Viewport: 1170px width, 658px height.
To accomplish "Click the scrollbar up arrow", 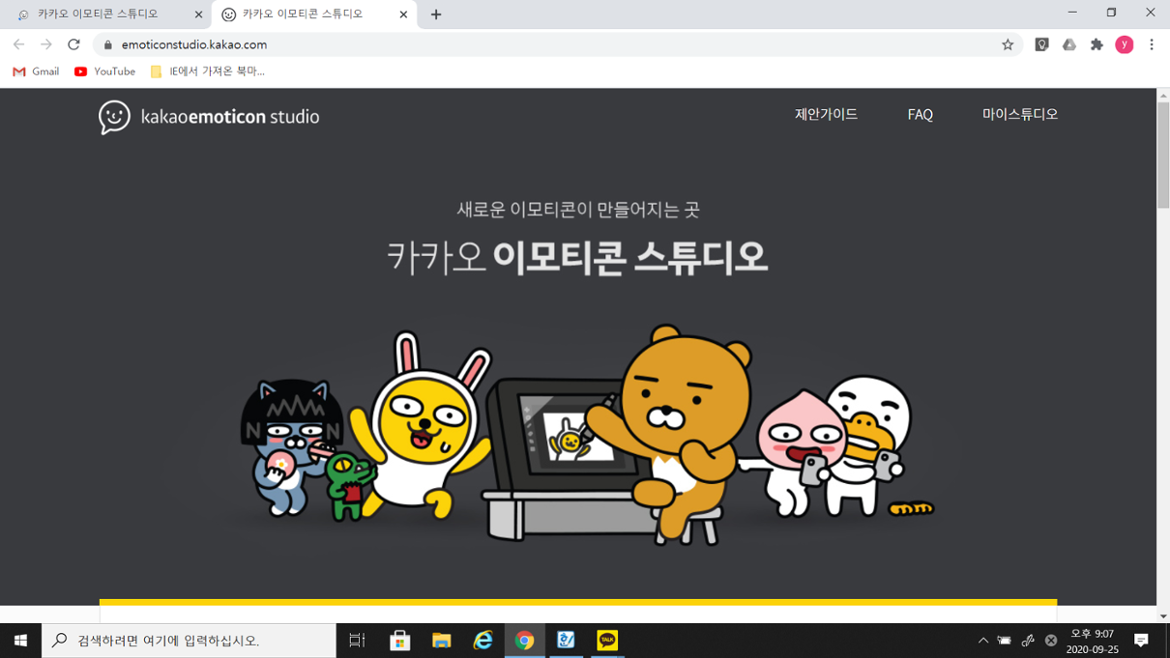I will click(1163, 95).
